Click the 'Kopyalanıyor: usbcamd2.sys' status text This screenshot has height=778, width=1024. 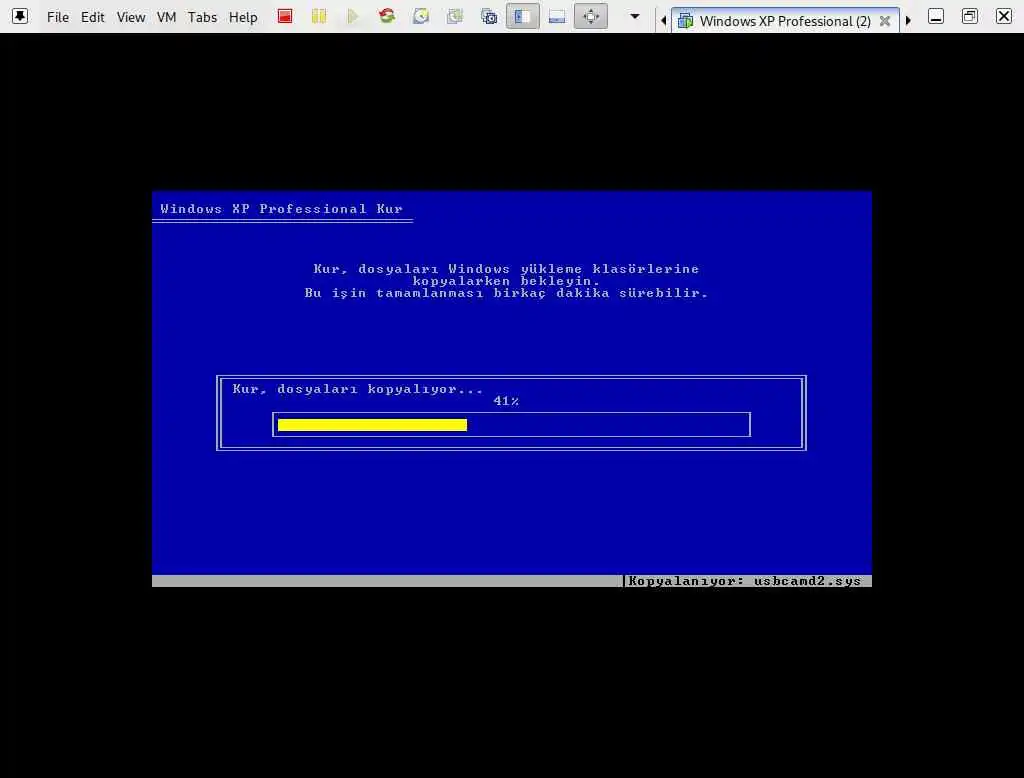coord(744,581)
